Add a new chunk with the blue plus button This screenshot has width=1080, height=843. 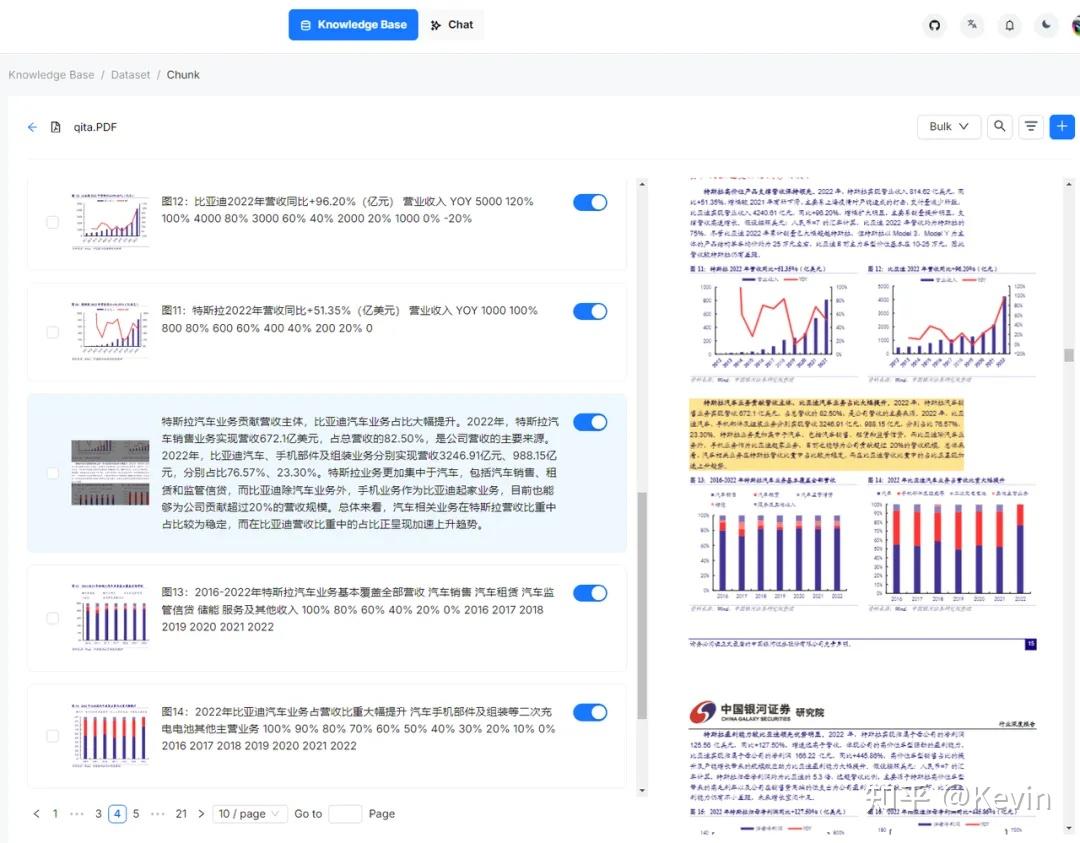pyautogui.click(x=1062, y=127)
